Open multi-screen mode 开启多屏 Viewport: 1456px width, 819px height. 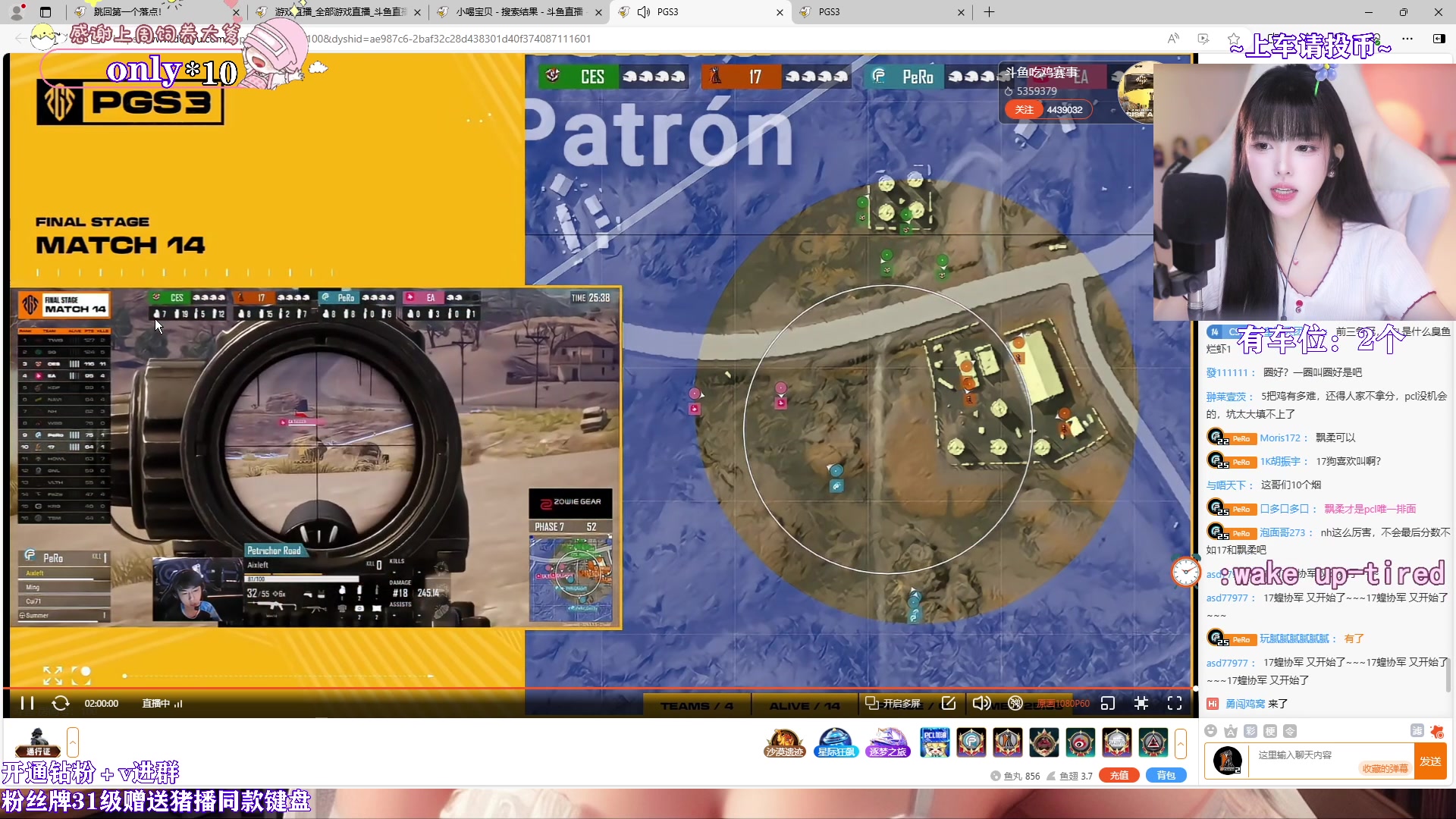[x=893, y=703]
